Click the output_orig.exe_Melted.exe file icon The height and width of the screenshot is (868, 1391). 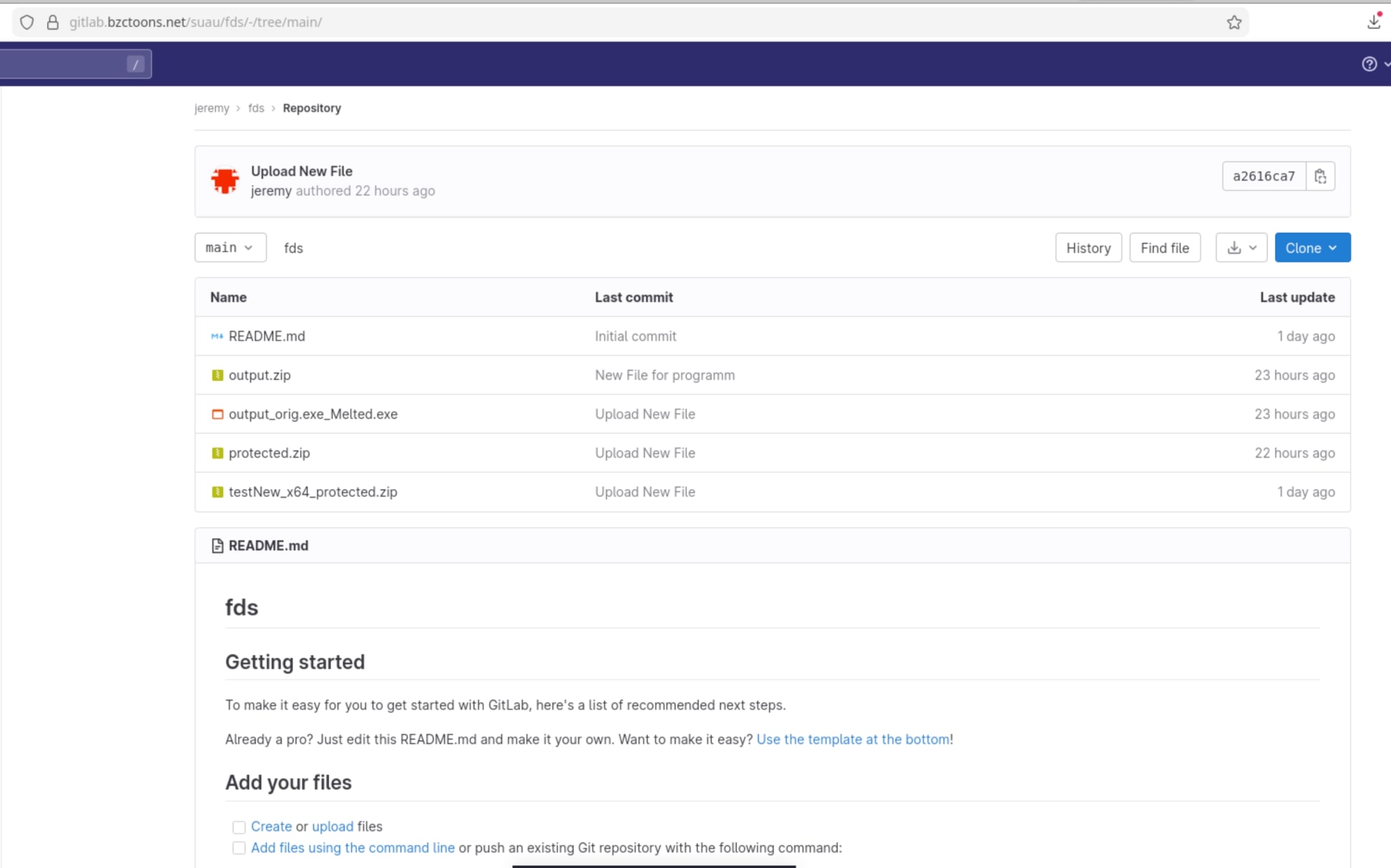coord(217,414)
